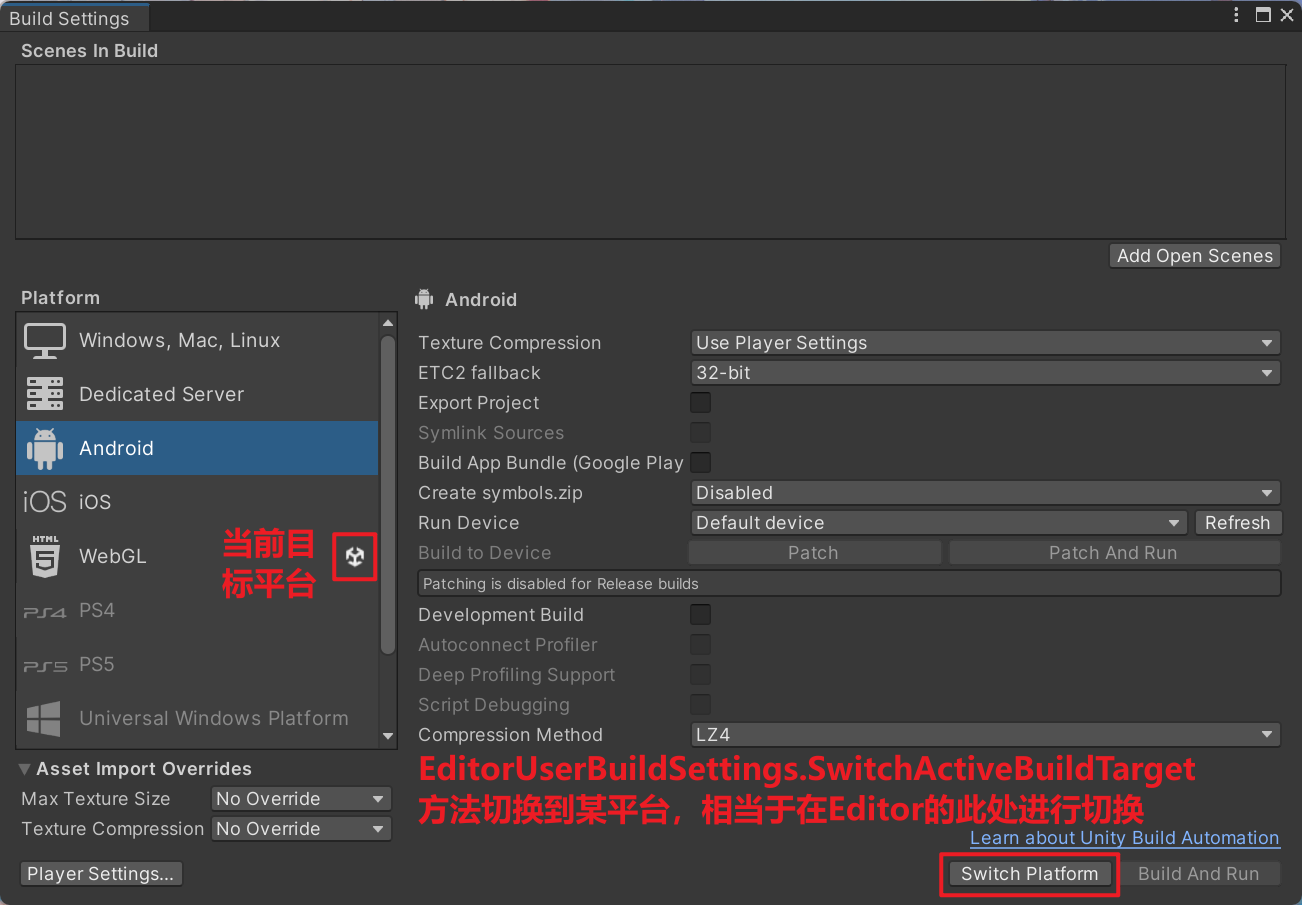Open the Learn about Unity Build Automation link
Screen dimensions: 1302x905
(1124, 838)
